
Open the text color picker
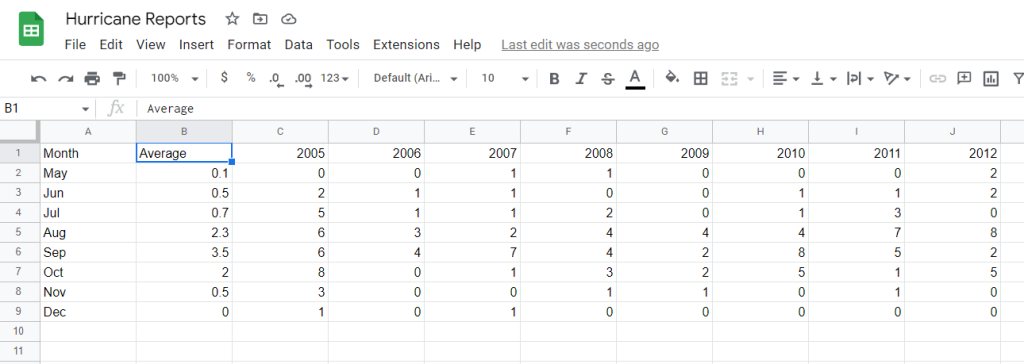[635, 78]
